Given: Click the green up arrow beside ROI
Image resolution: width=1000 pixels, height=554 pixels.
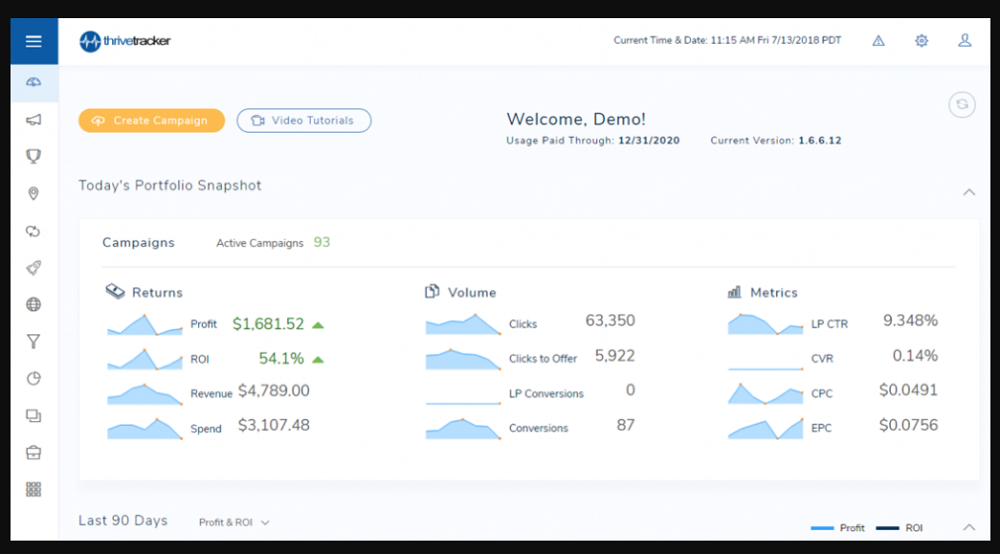Looking at the screenshot, I should (318, 360).
